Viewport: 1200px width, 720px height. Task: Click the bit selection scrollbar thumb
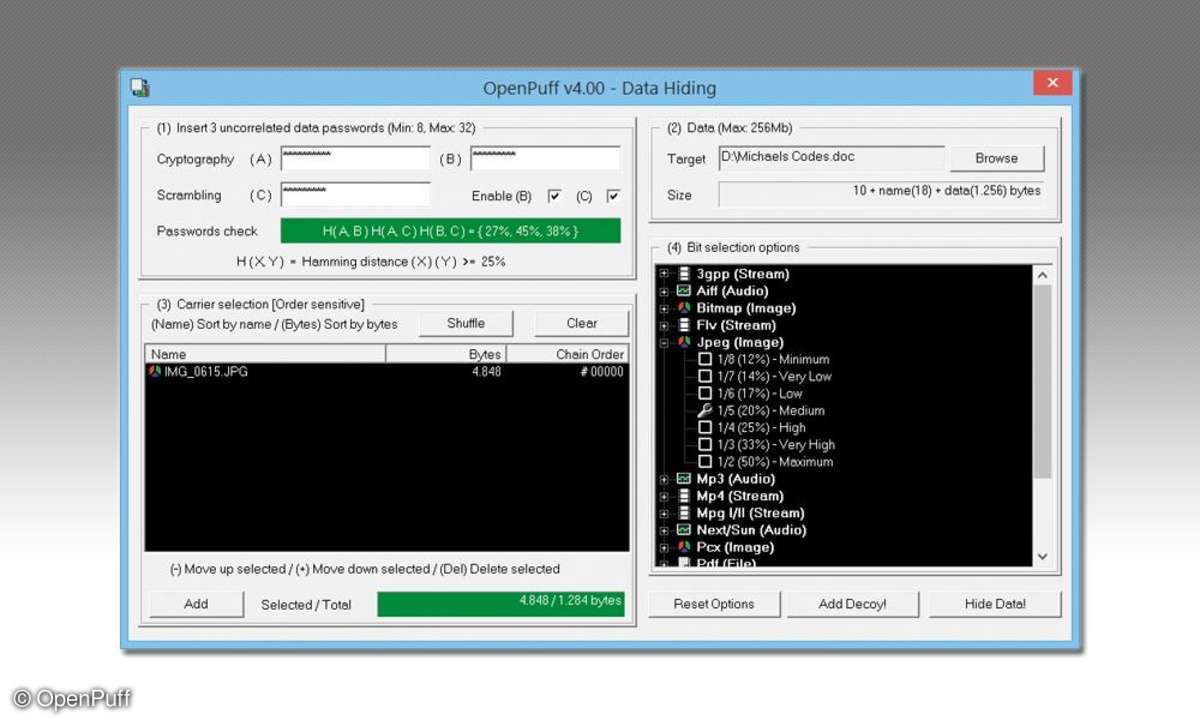pos(1042,382)
